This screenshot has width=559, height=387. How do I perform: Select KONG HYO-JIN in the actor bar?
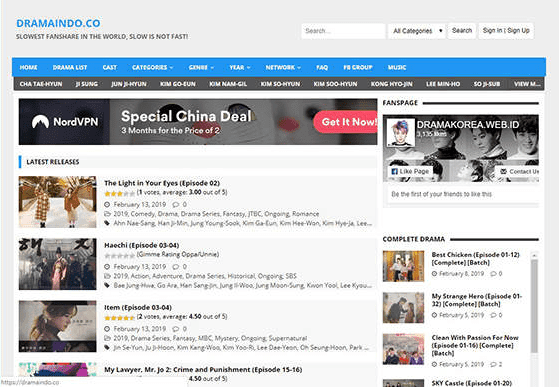pos(391,84)
